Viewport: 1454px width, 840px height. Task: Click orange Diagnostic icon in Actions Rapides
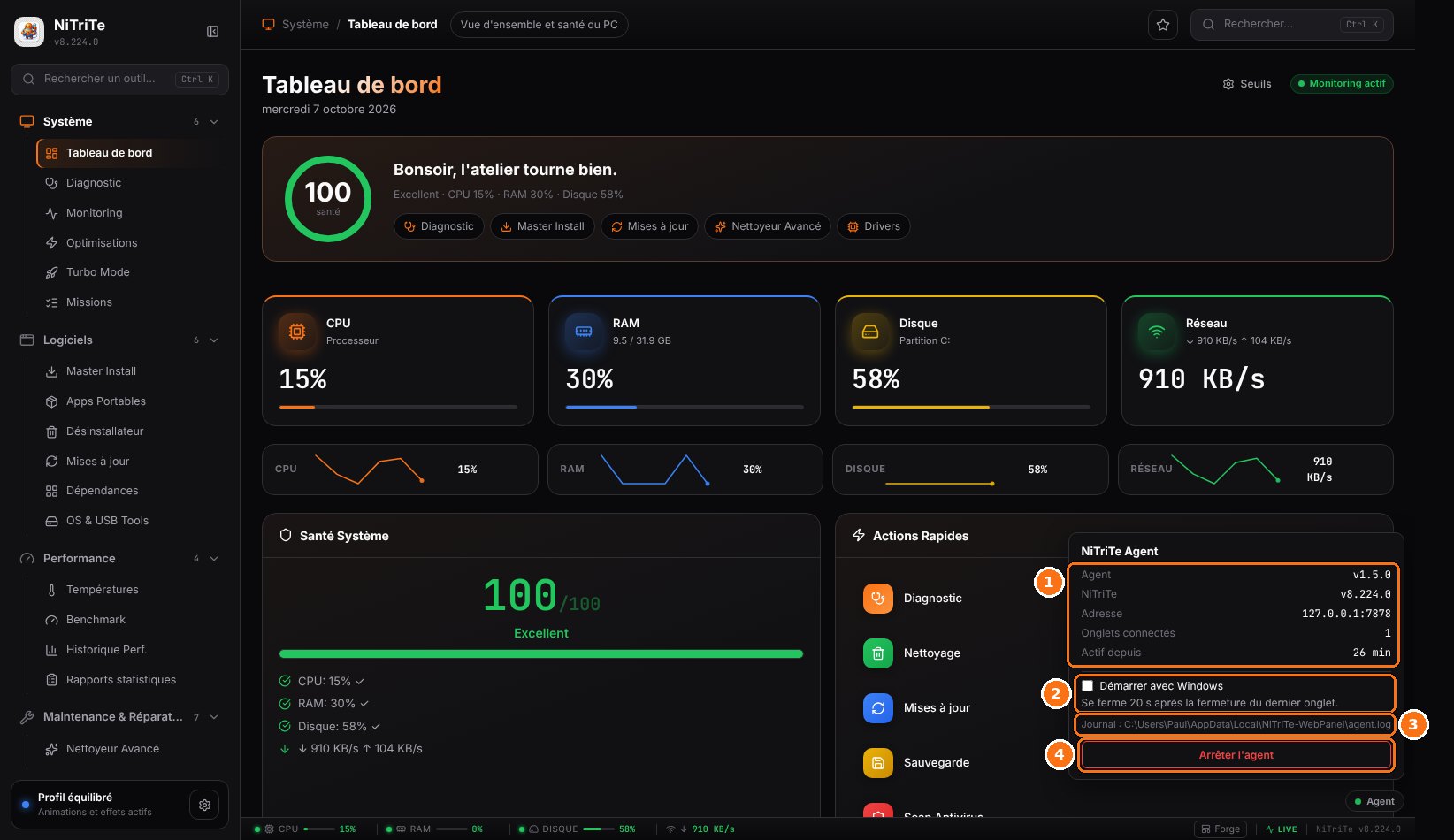(878, 599)
